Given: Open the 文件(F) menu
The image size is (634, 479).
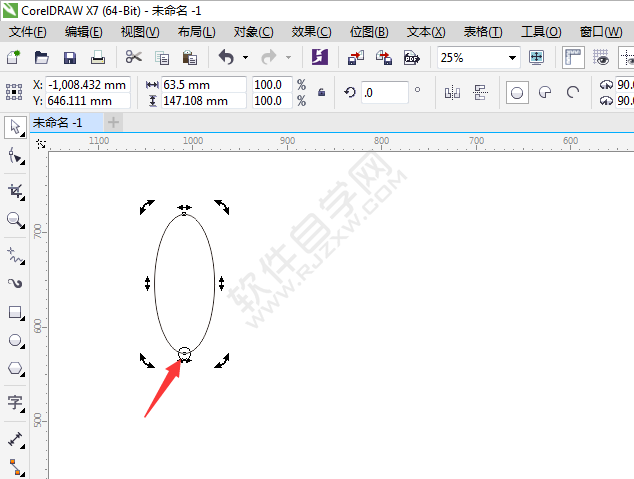Looking at the screenshot, I should coord(27,32).
